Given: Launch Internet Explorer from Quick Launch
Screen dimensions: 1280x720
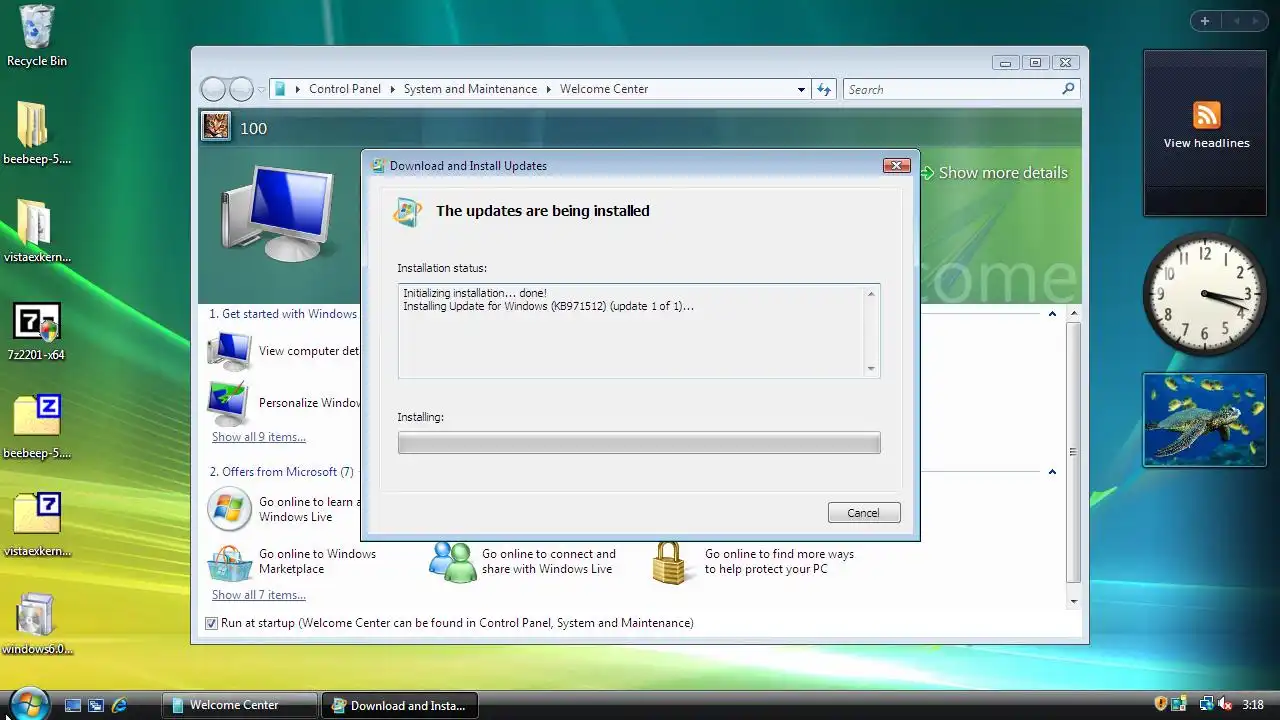Looking at the screenshot, I should [119, 705].
